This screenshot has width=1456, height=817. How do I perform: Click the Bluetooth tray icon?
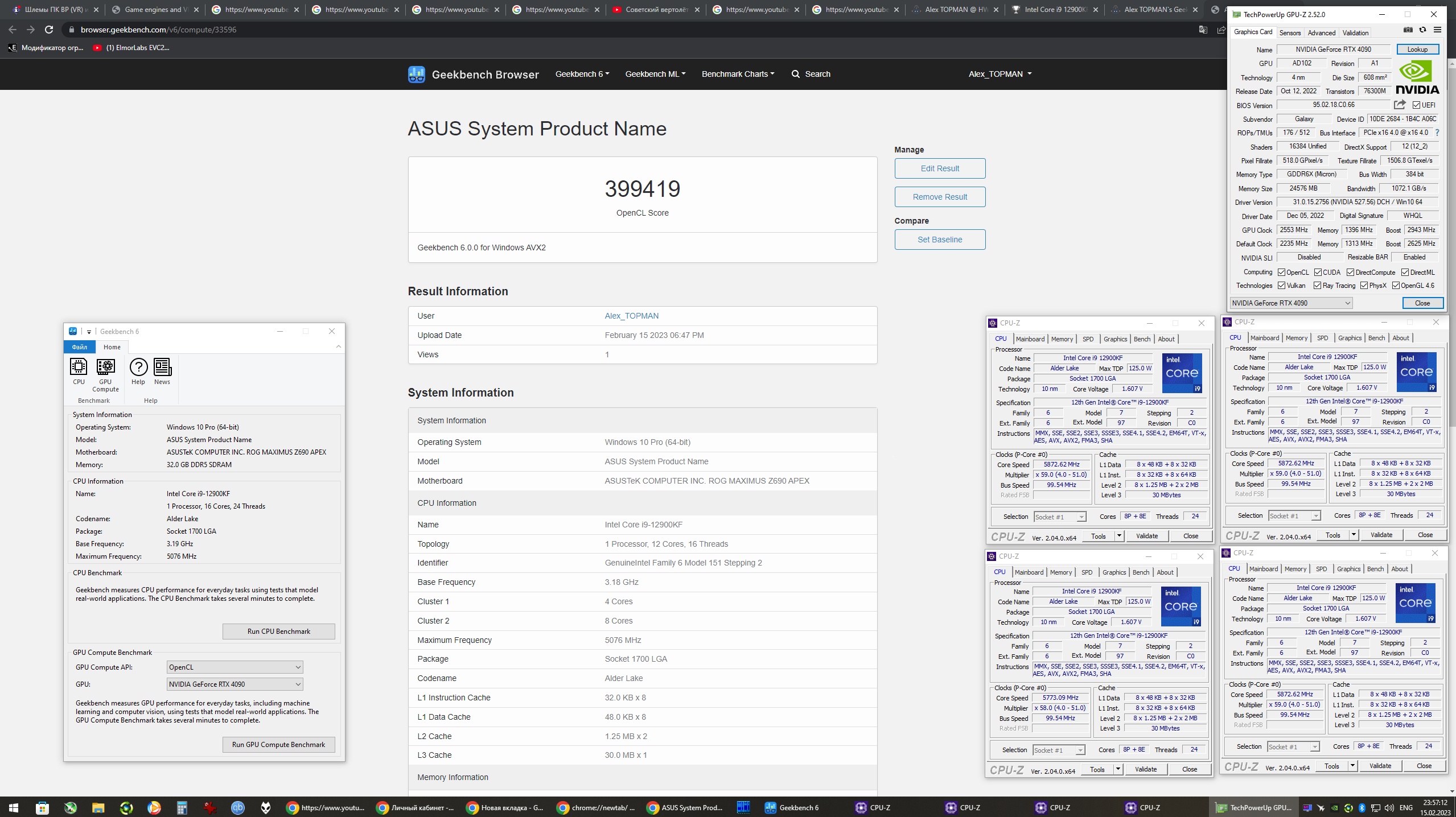coord(1362,808)
